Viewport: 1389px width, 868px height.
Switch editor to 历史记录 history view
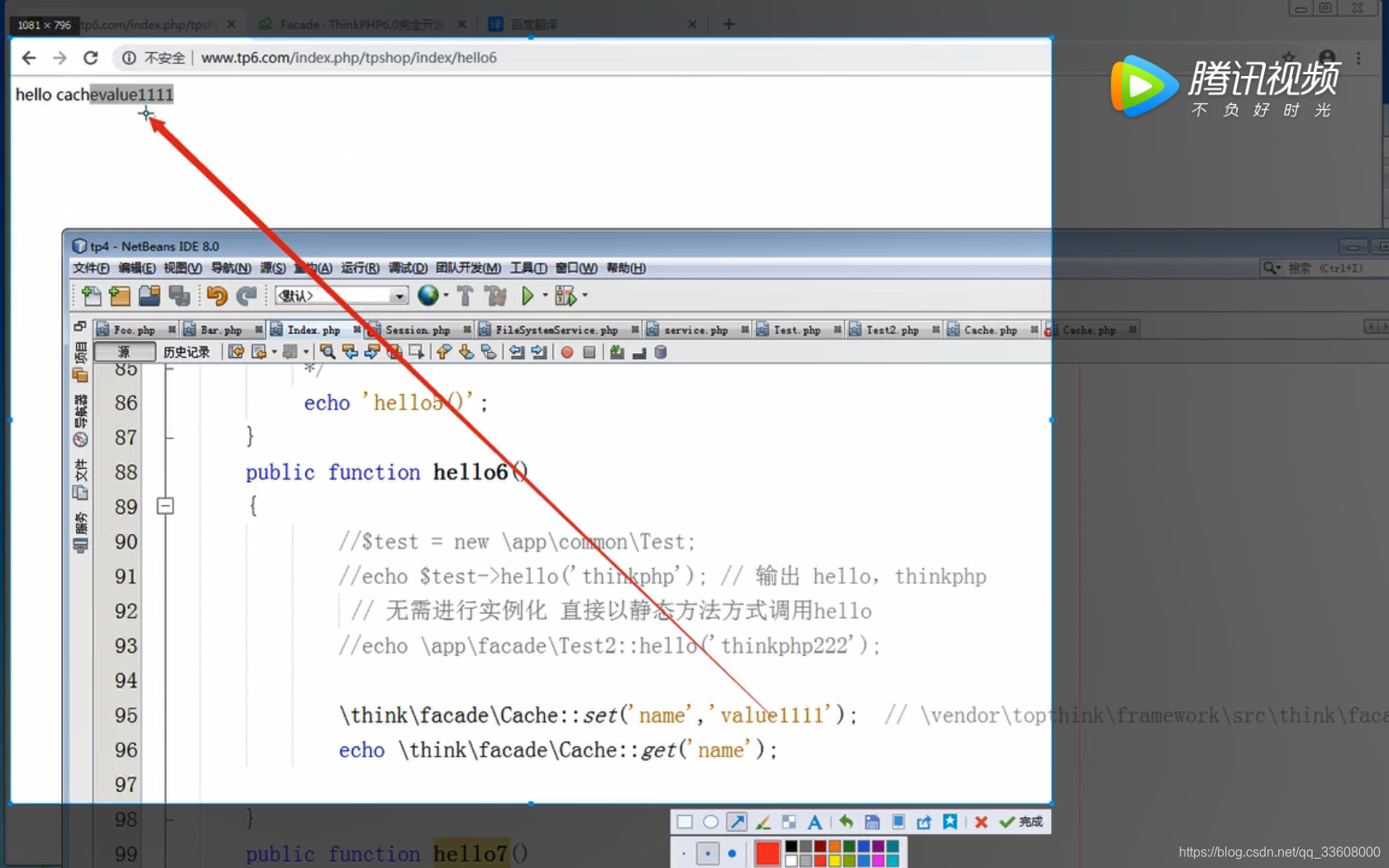click(x=187, y=352)
